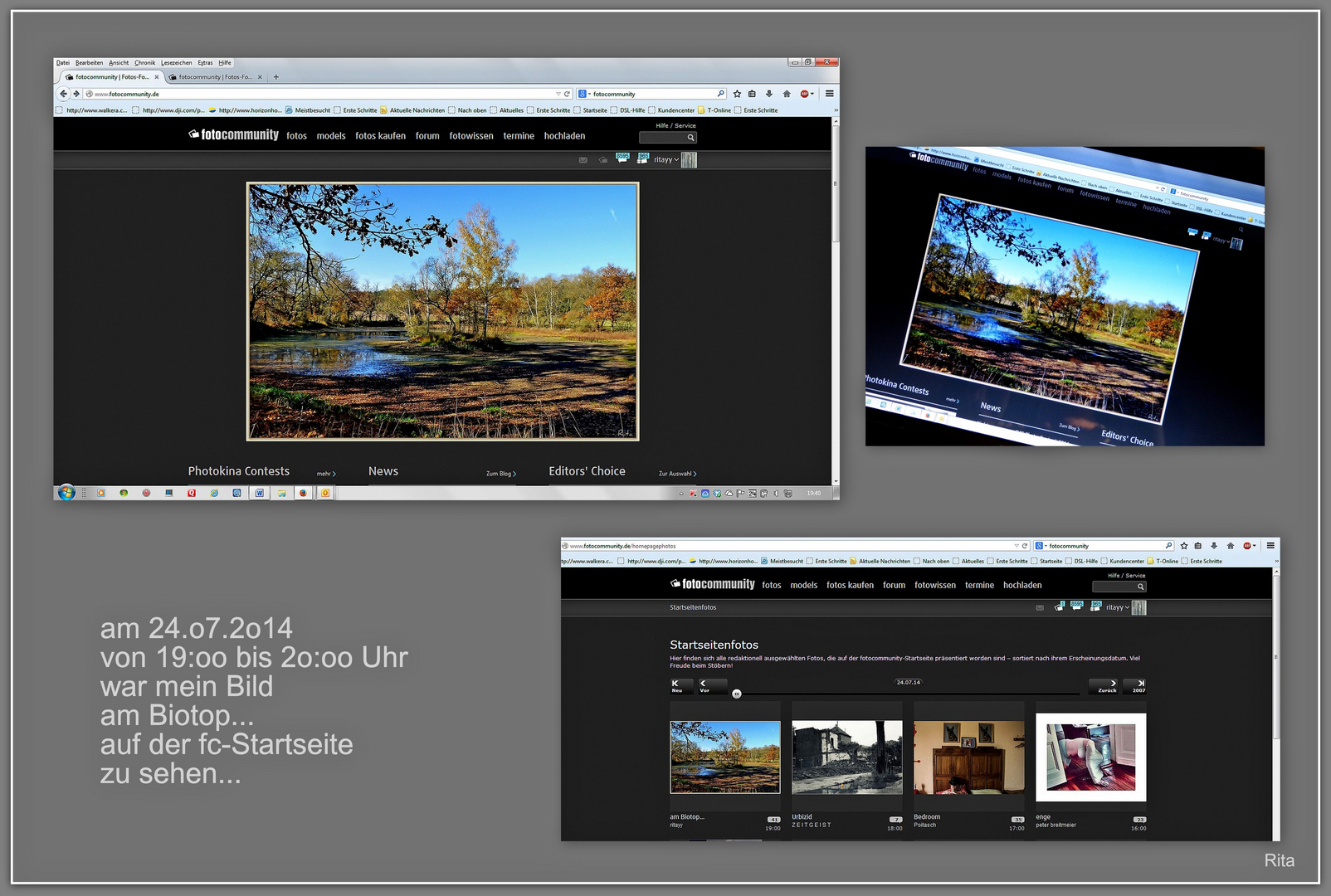This screenshot has width=1331, height=896.
Task: Open the T-Online bookmark in top browser
Action: coord(714,110)
